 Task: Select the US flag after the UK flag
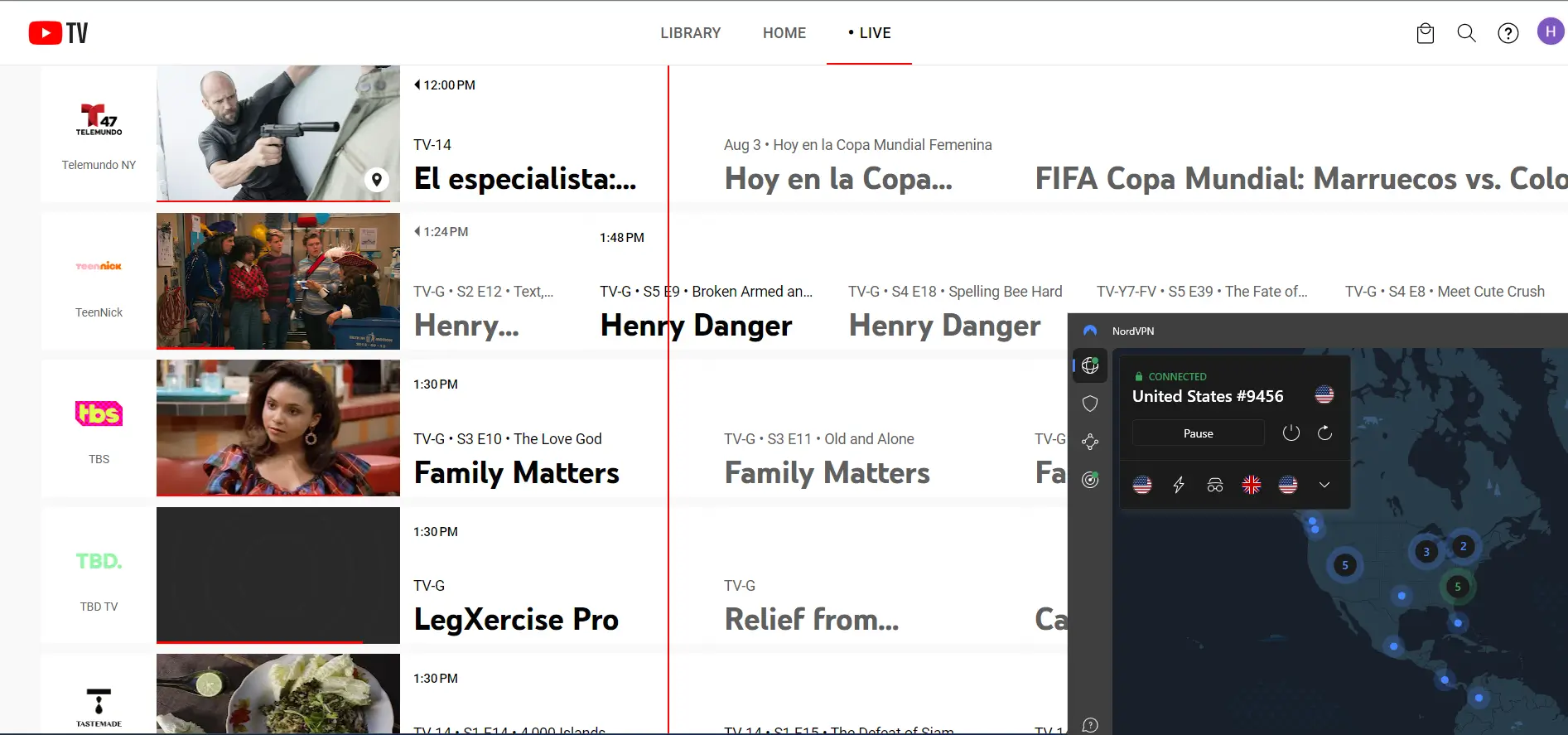tap(1288, 485)
